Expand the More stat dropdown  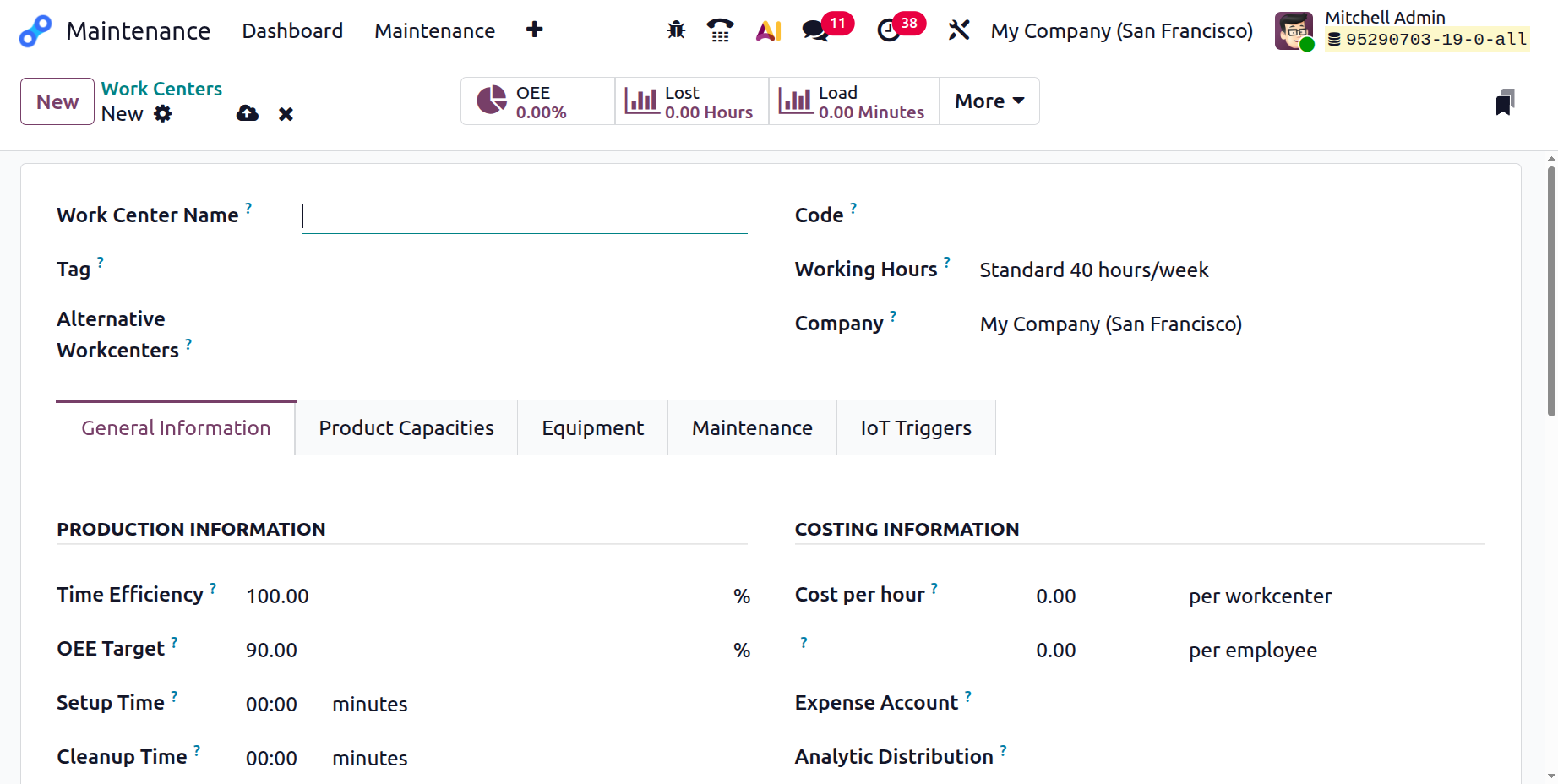click(x=989, y=101)
